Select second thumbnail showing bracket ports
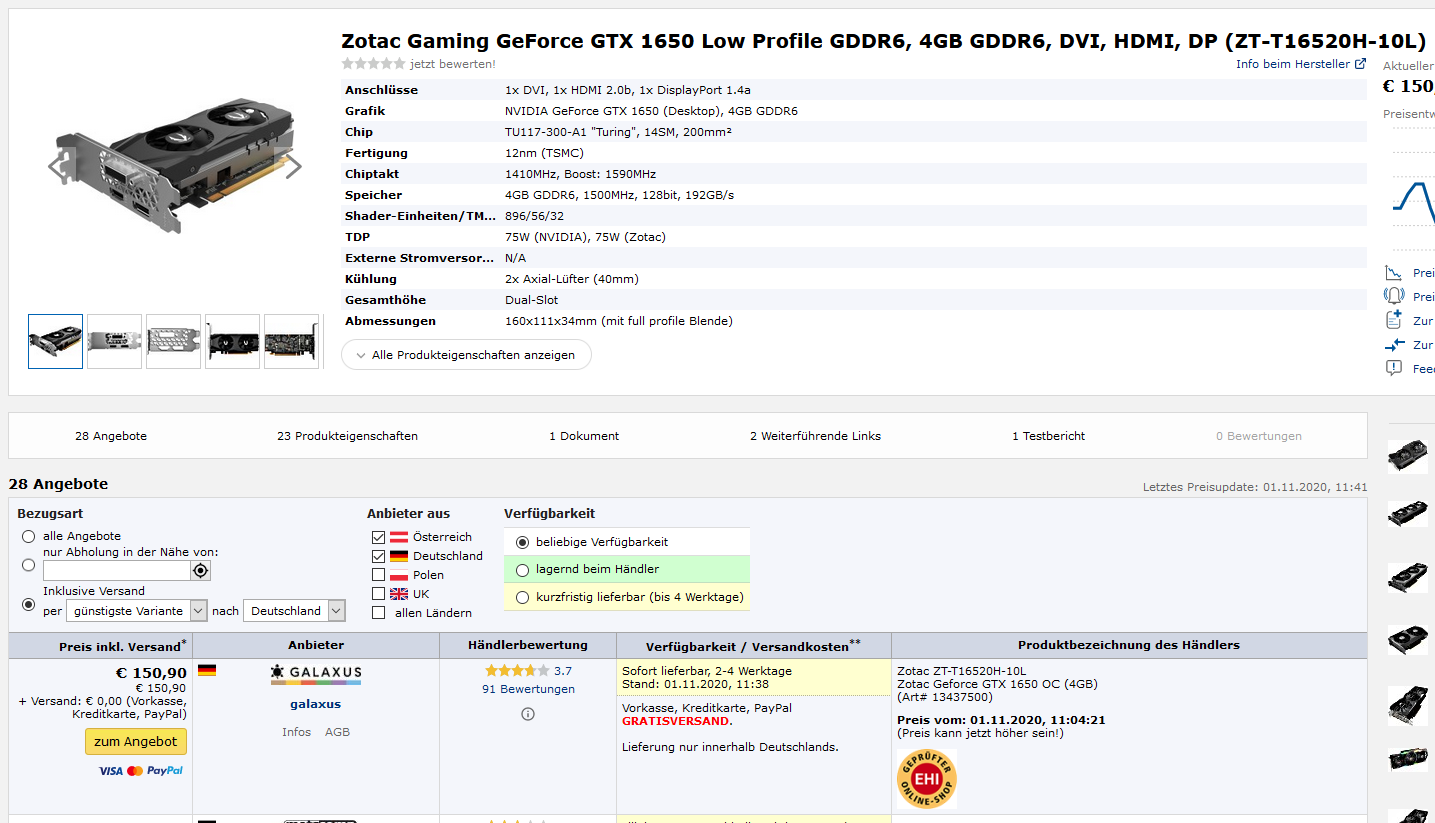Image resolution: width=1435 pixels, height=823 pixels. point(114,341)
